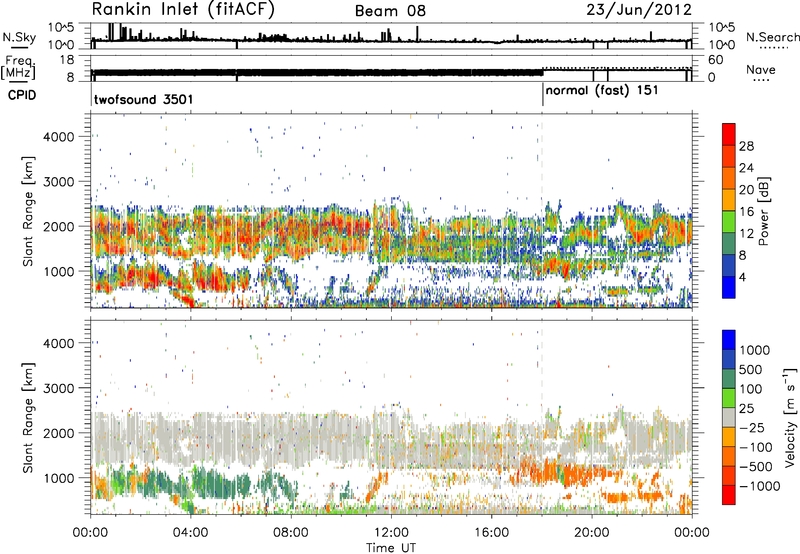Click the '25' label on the velocity colorbar
Viewport: 800px width, 554px height.
click(x=746, y=409)
